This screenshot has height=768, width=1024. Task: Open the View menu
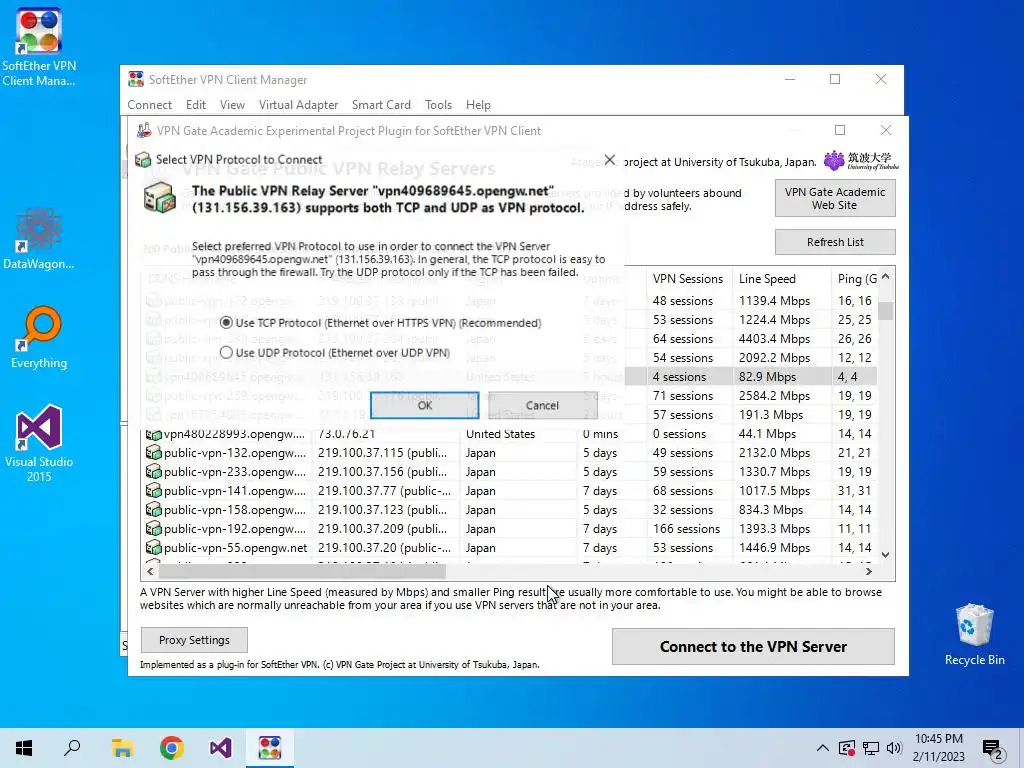232,104
